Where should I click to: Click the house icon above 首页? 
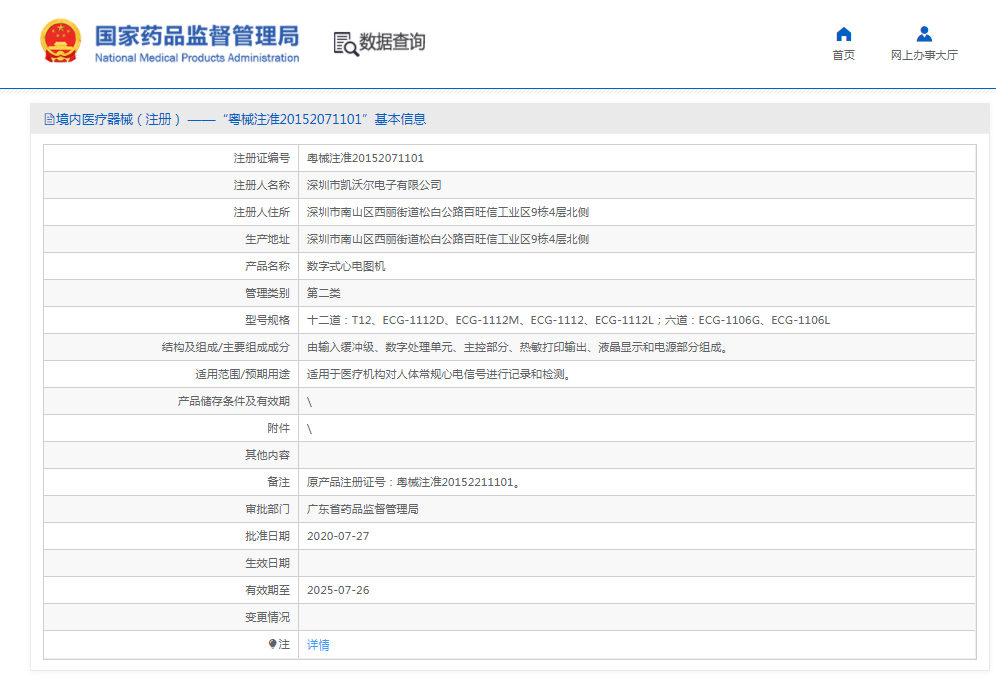click(x=843, y=34)
